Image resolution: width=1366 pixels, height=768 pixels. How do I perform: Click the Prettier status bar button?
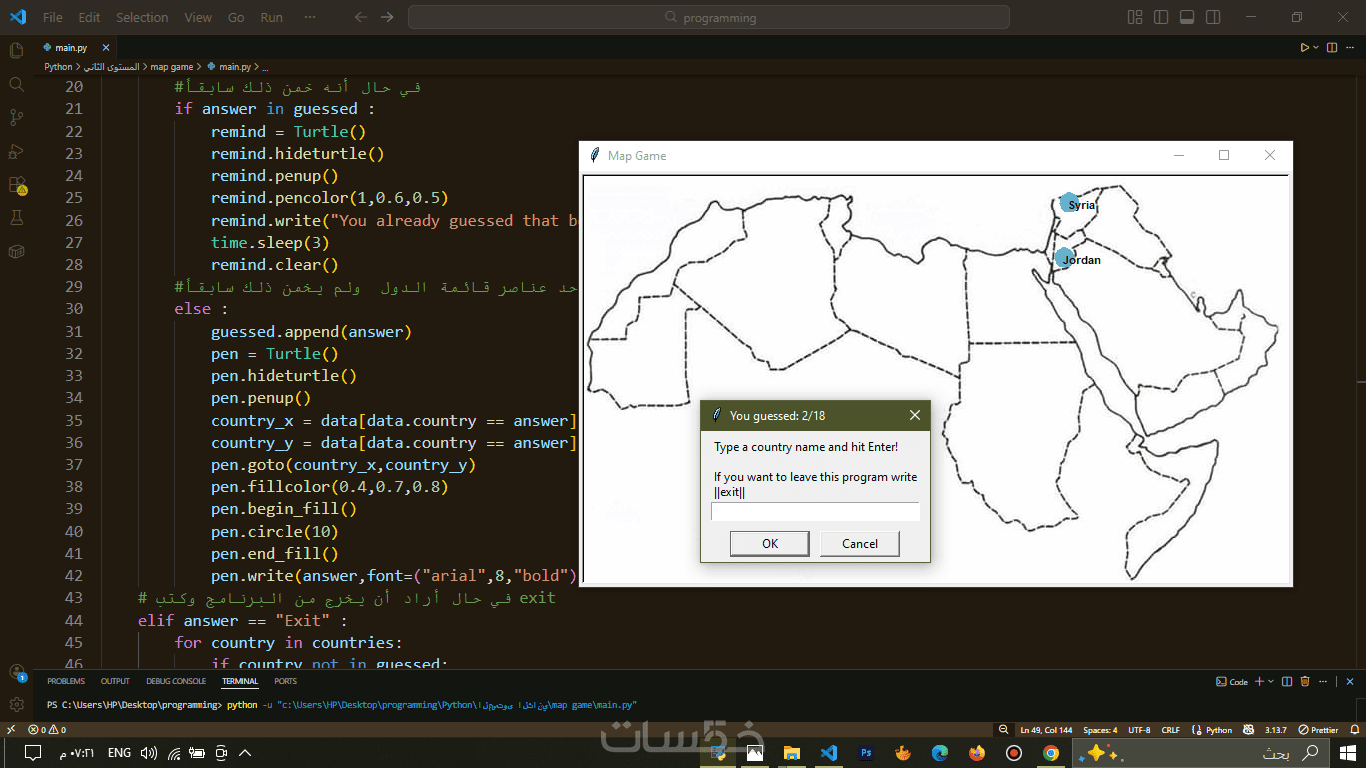(1319, 730)
